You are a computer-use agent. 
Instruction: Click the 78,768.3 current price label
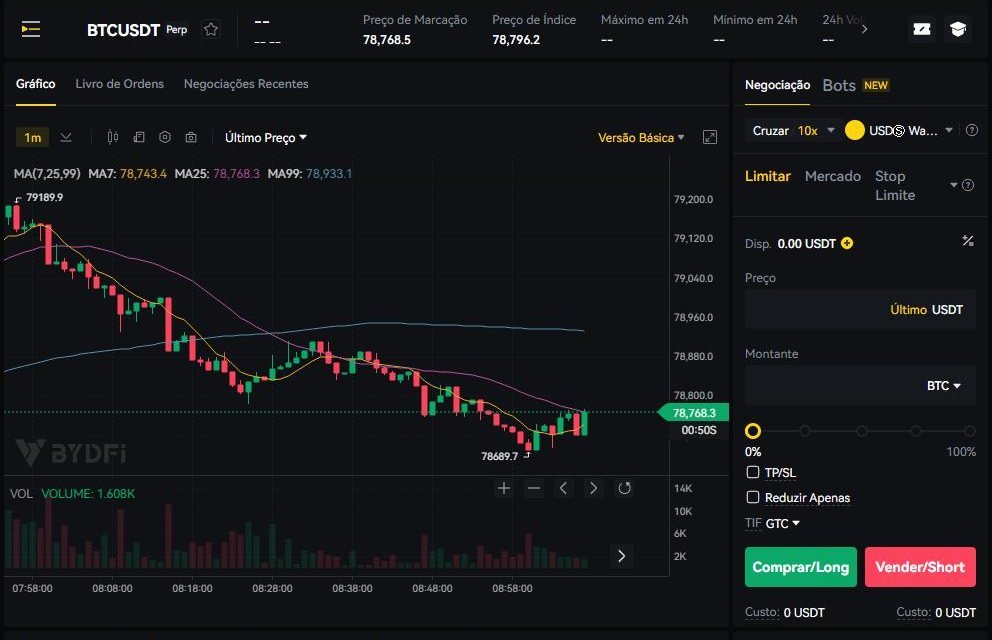pyautogui.click(x=693, y=413)
